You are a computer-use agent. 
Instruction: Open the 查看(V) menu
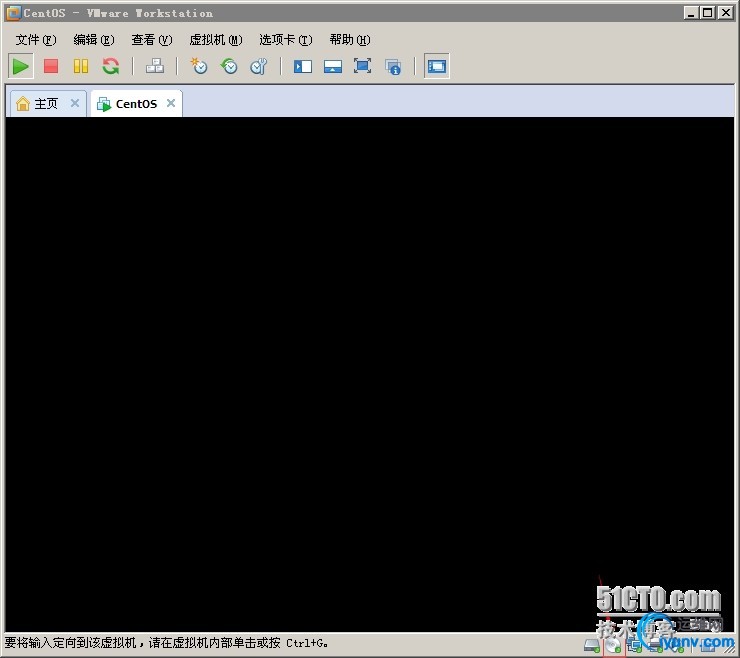(152, 40)
